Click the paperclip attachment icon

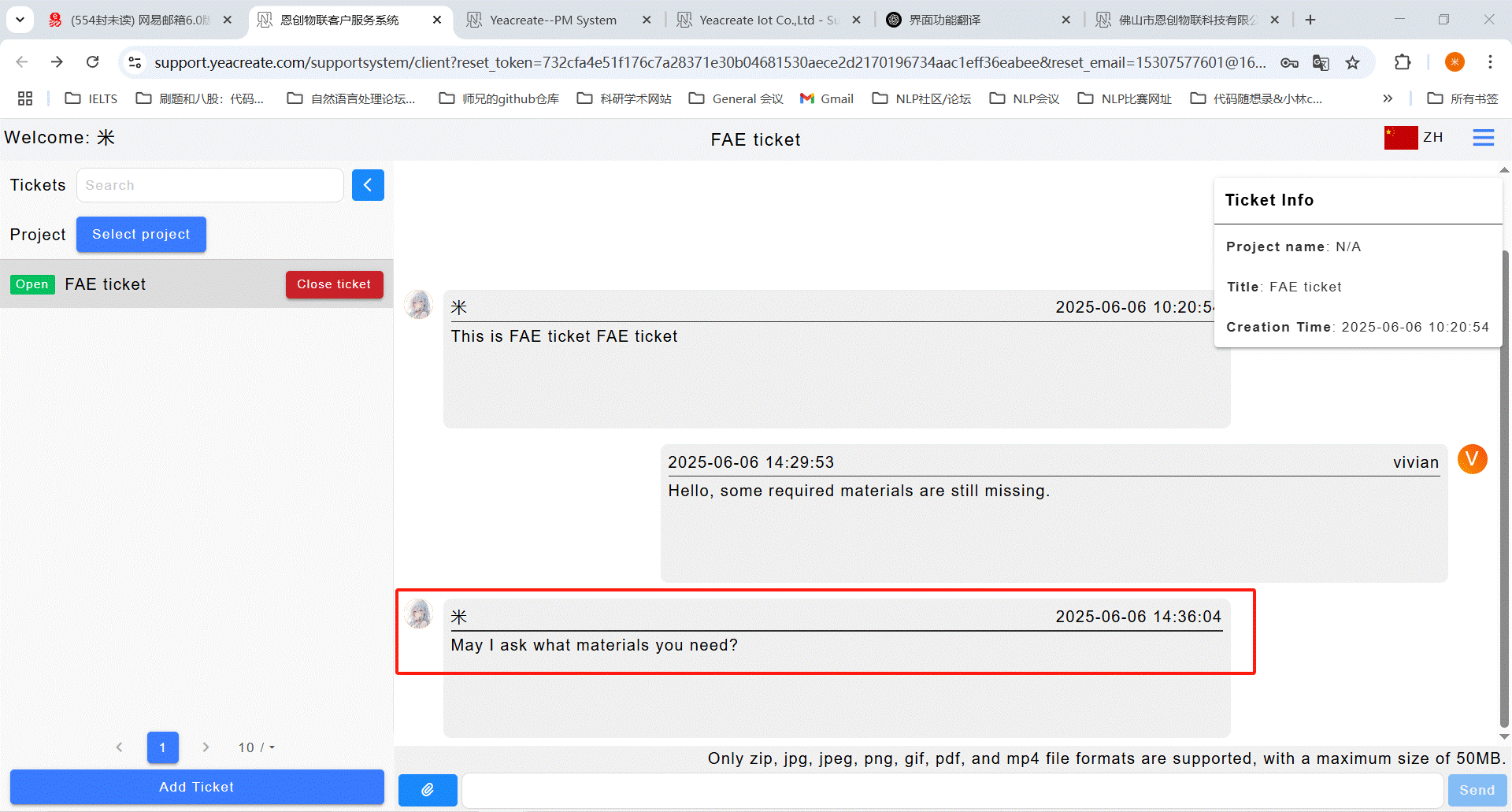click(428, 789)
